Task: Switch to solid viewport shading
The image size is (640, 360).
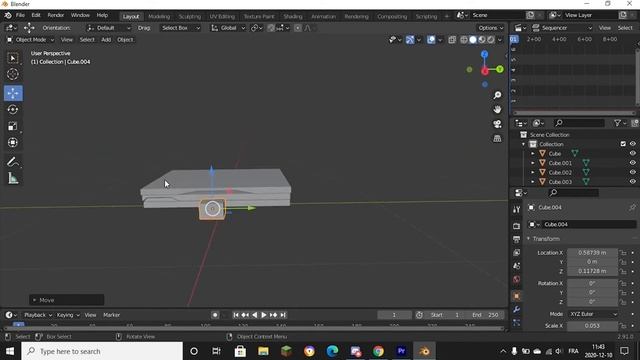Action: 473,40
